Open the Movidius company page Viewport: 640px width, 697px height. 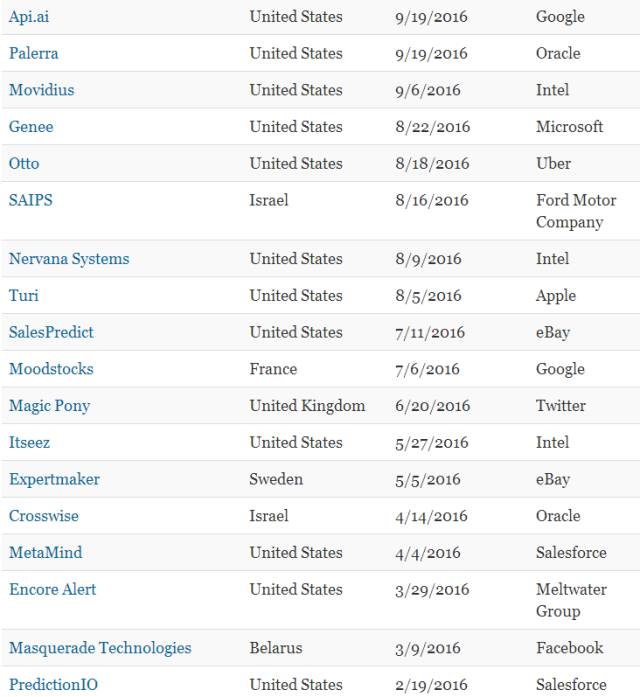click(41, 90)
